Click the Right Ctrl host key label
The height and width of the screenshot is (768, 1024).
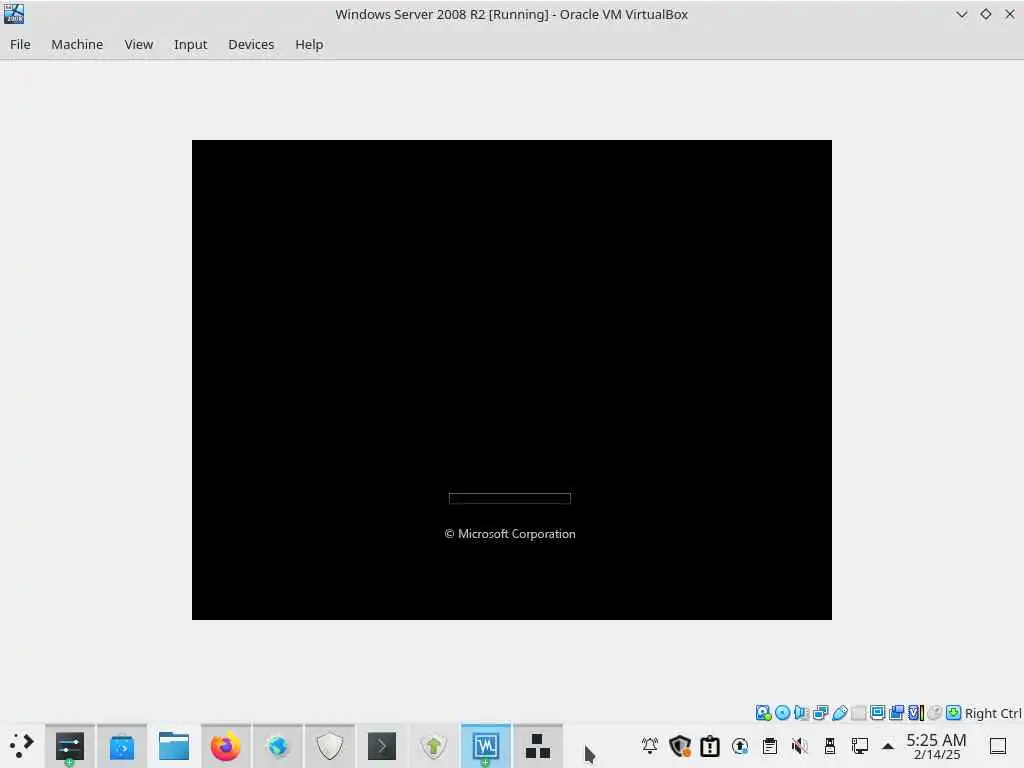pyautogui.click(x=993, y=713)
